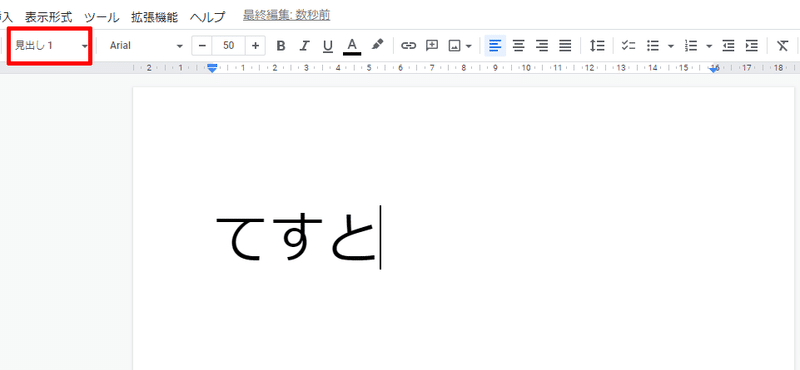The image size is (800, 370).
Task: Open the ツール menu
Action: click(102, 17)
